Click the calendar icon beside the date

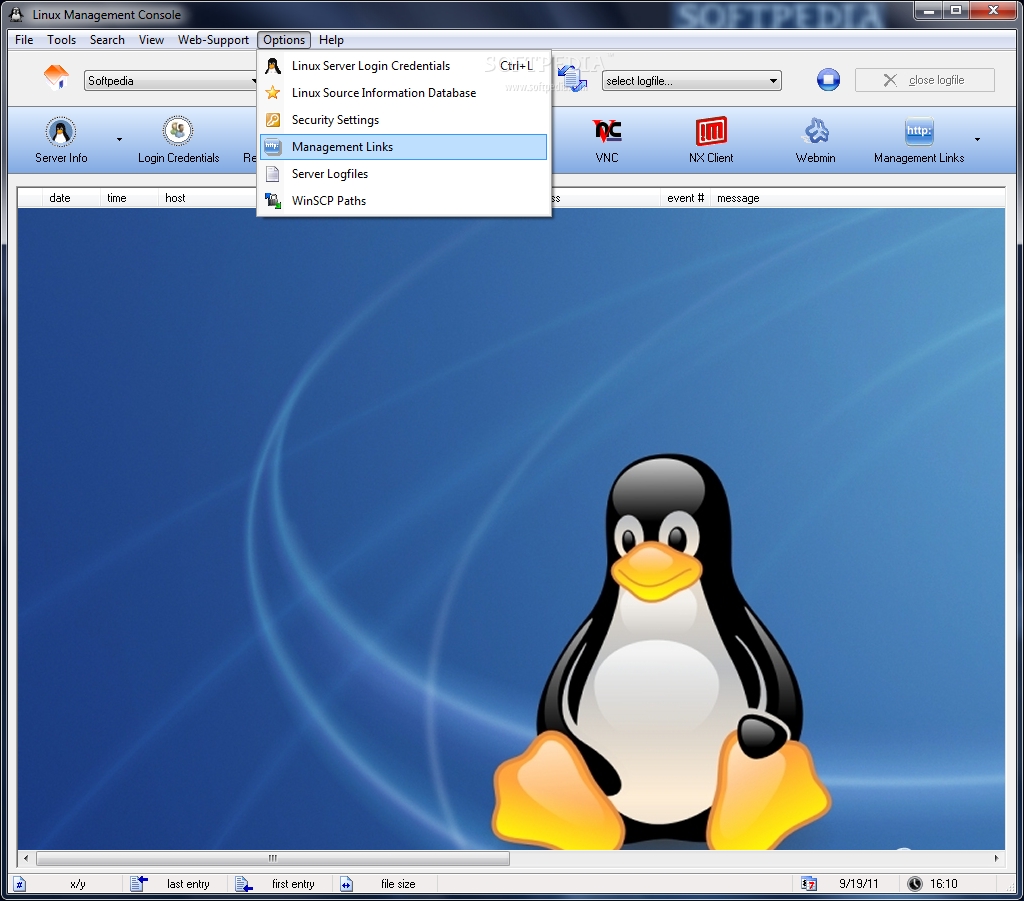808,884
